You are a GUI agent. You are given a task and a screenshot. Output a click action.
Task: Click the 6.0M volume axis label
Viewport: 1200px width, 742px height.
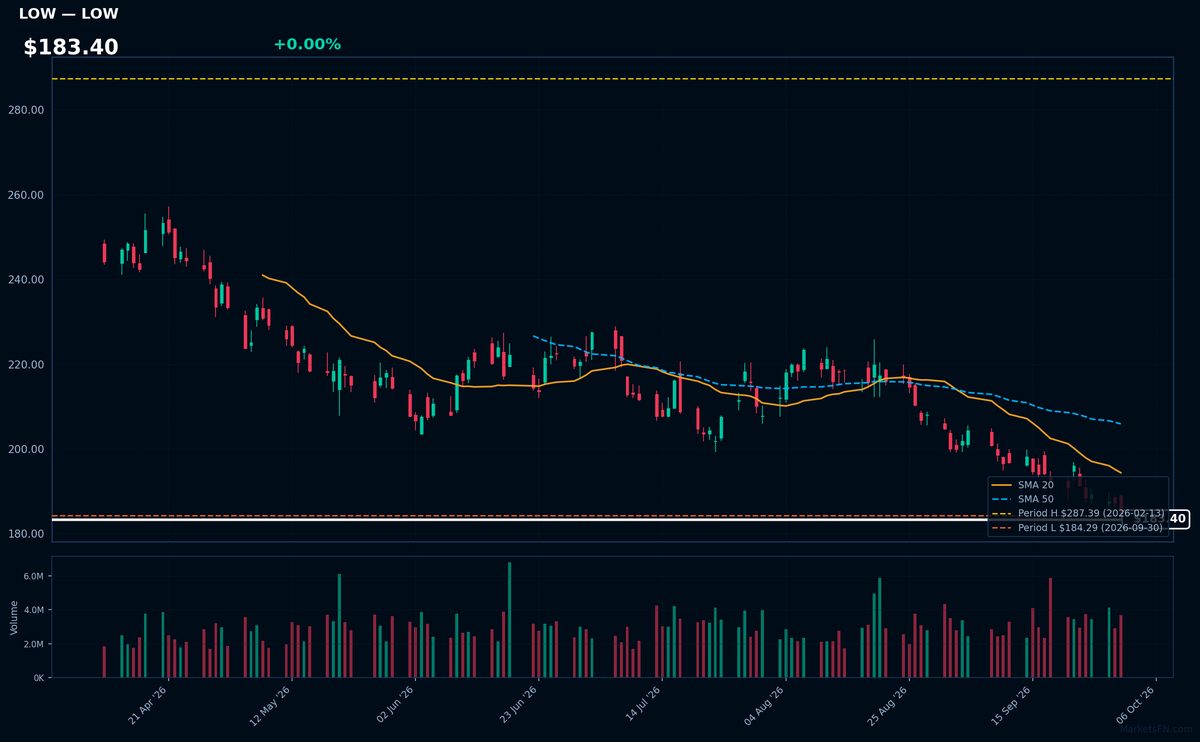tap(33, 577)
